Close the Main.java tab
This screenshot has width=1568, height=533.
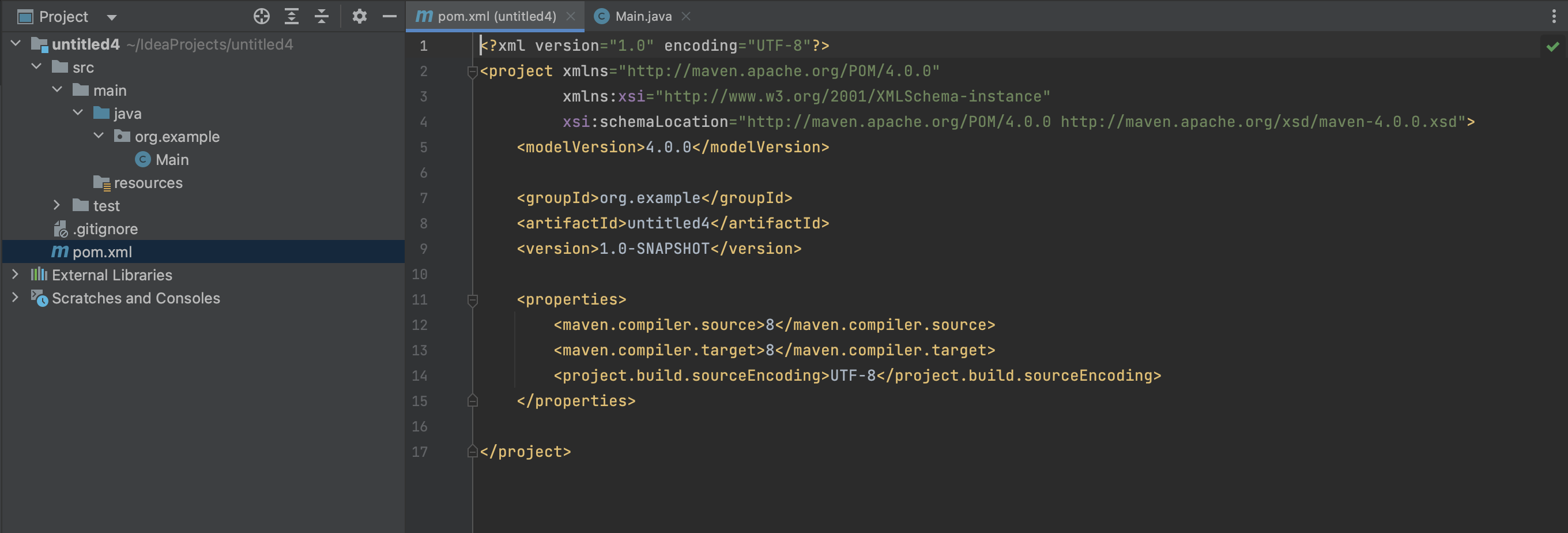(x=686, y=17)
